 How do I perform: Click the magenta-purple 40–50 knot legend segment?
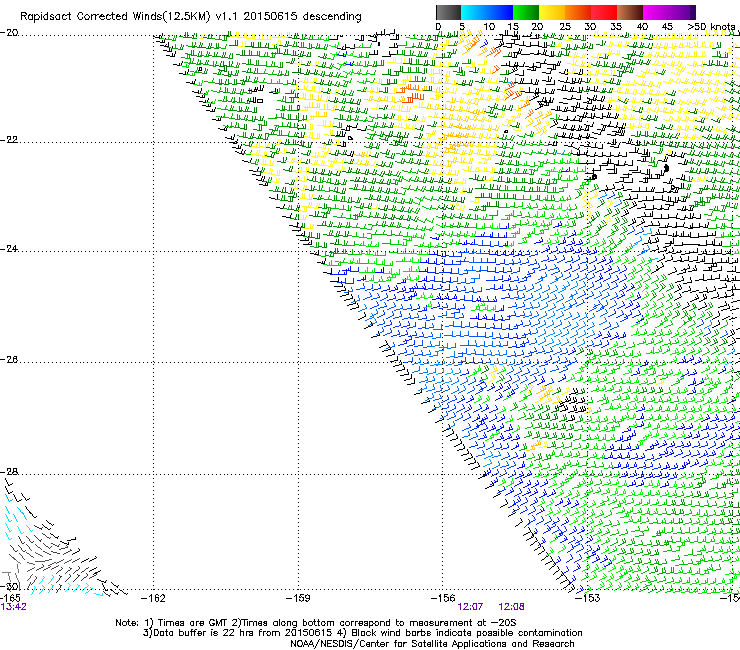pyautogui.click(x=669, y=12)
